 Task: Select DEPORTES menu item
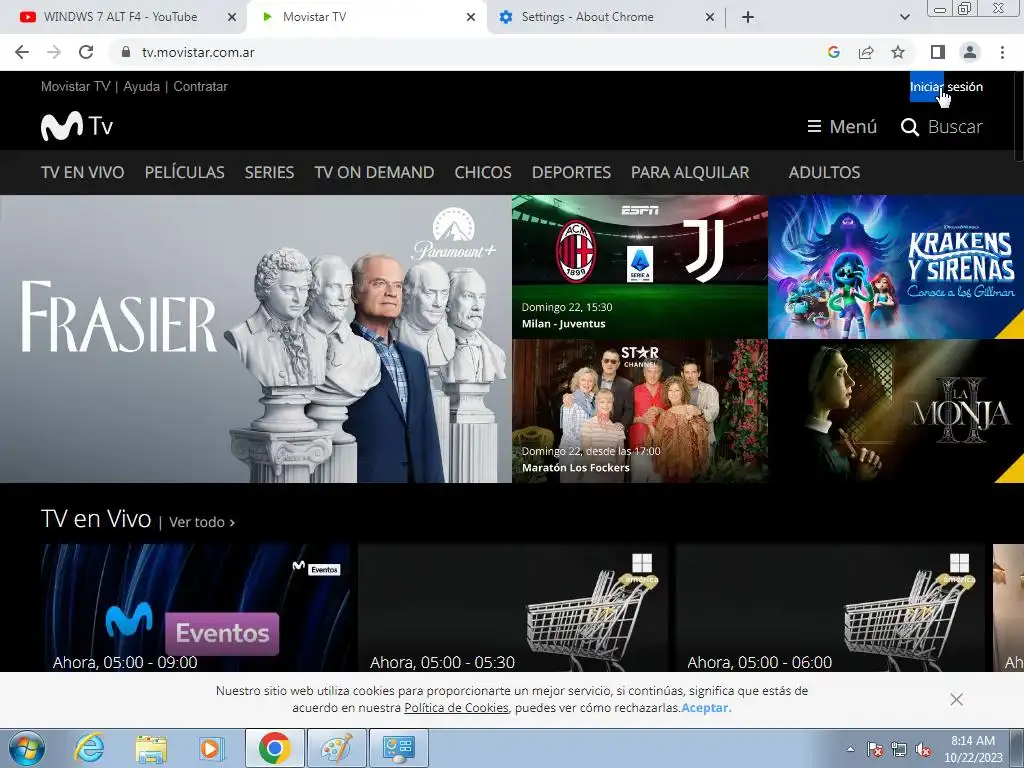[571, 172]
